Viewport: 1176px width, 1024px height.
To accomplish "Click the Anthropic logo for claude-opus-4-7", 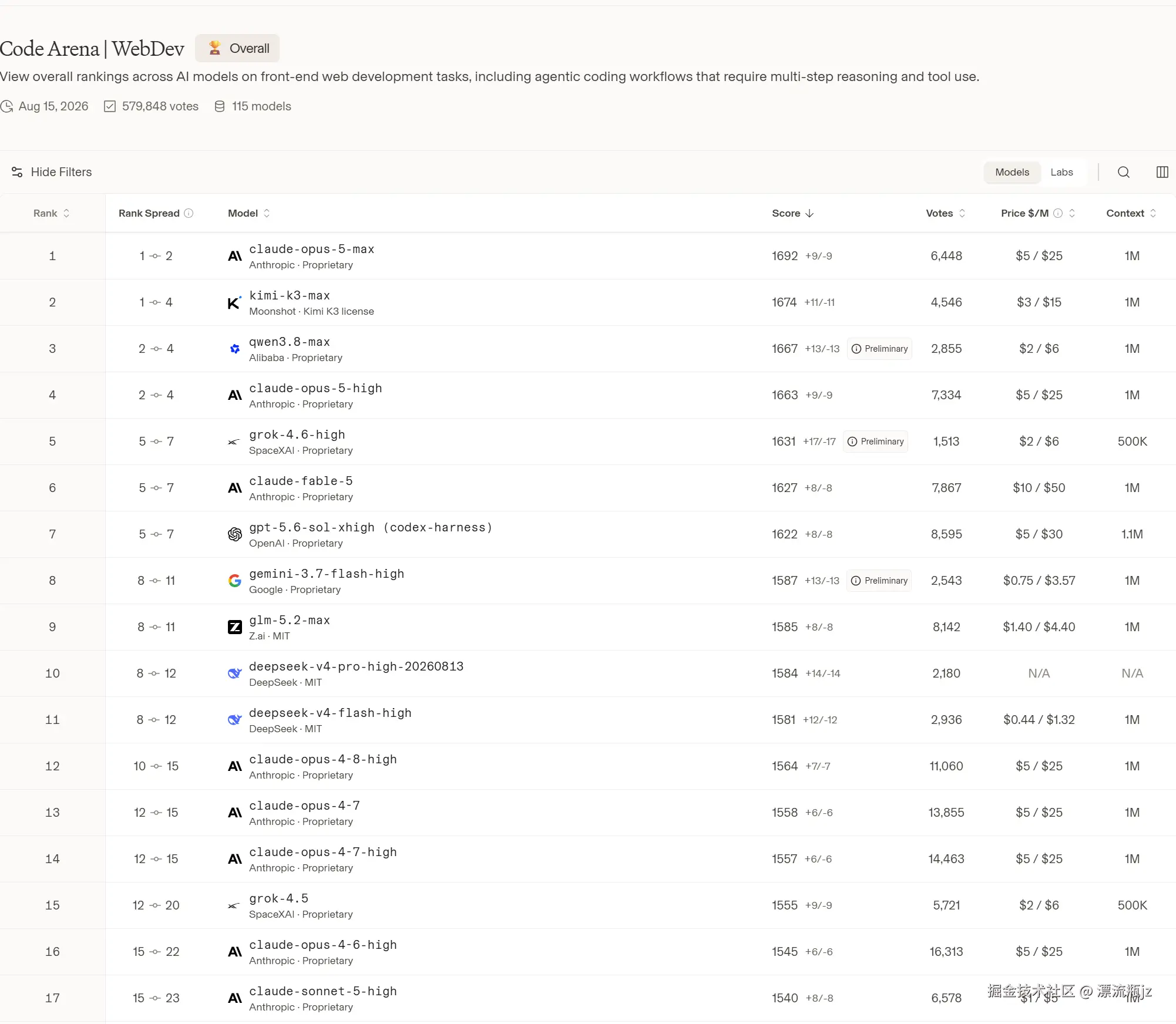I will [234, 813].
